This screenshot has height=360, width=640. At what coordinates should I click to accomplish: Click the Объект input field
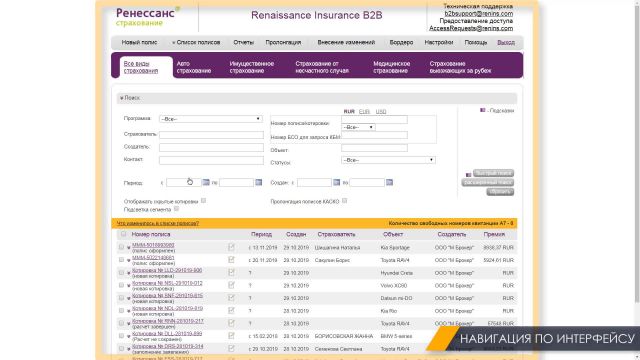[374, 148]
